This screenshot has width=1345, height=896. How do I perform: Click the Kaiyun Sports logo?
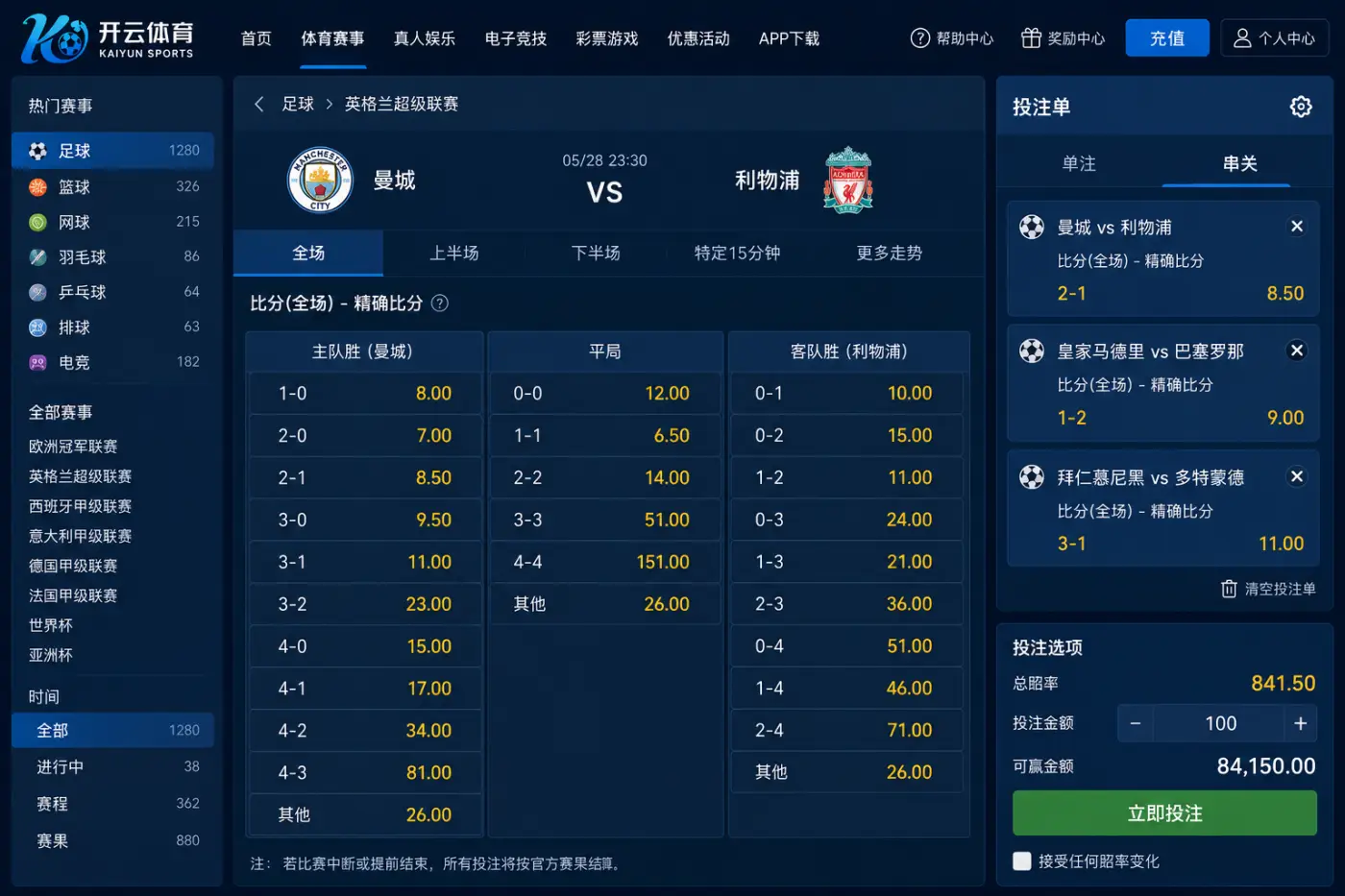[108, 38]
